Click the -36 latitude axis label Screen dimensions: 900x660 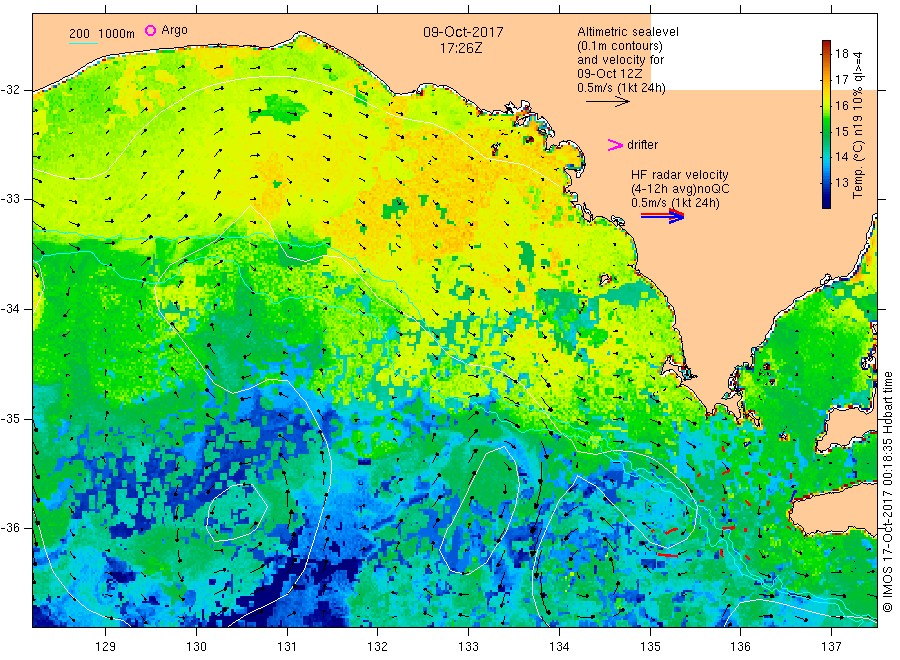(x=10, y=528)
